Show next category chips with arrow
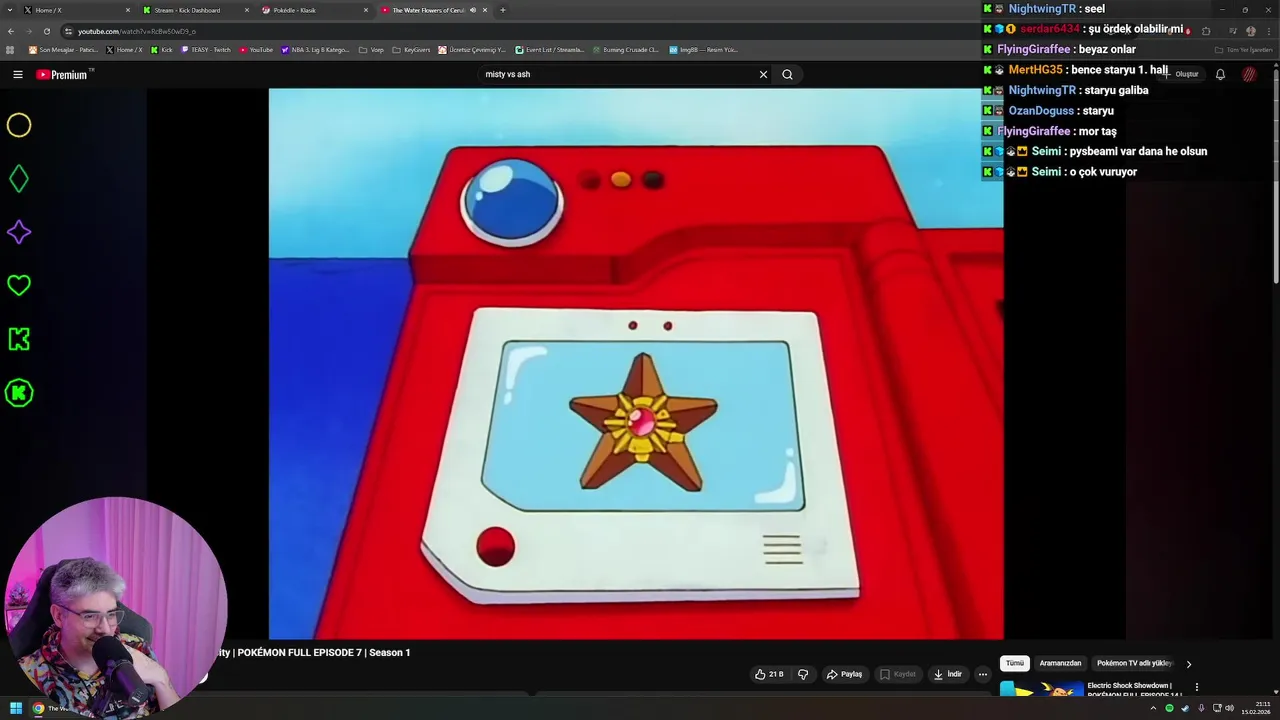1280x720 pixels. pos(1188,663)
